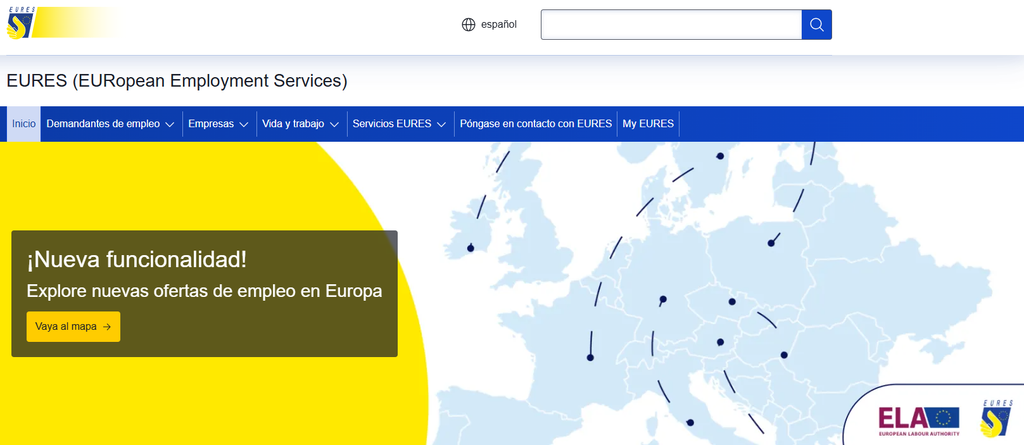
Task: Expand the Demandantes de empleo chevron
Action: [x=170, y=124]
